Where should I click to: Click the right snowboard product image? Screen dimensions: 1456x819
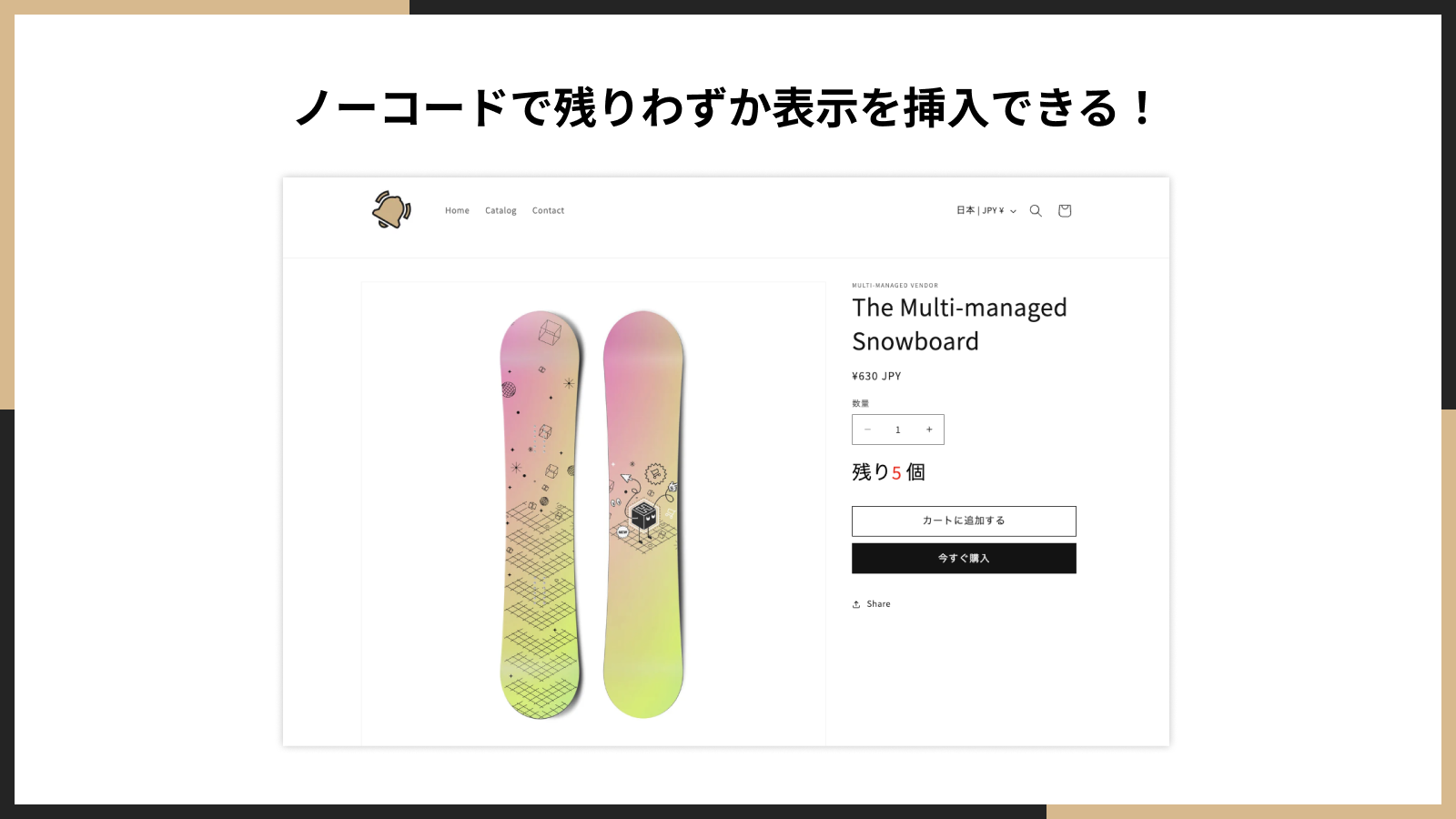coord(643,514)
